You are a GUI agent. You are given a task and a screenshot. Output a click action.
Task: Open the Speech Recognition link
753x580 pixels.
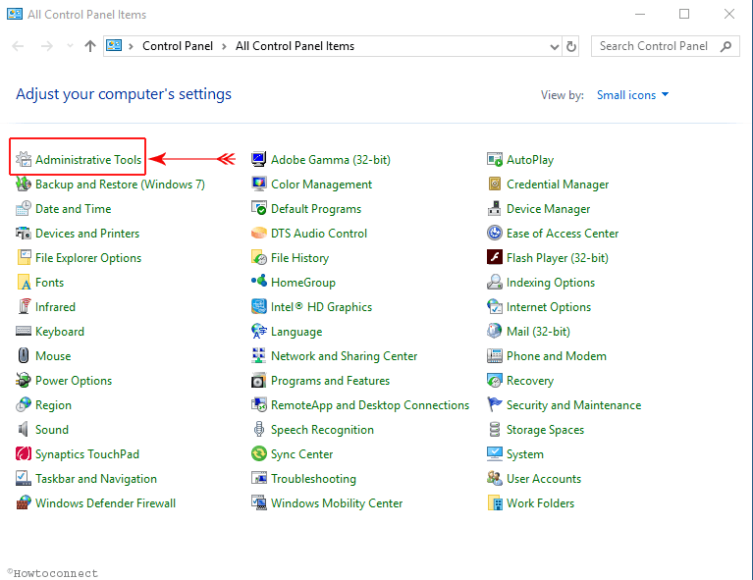(x=322, y=429)
